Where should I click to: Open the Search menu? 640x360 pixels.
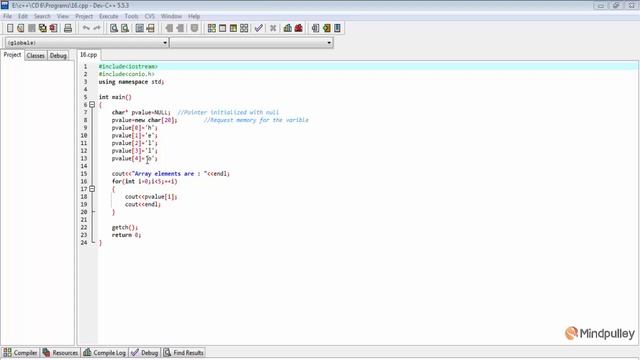point(42,16)
